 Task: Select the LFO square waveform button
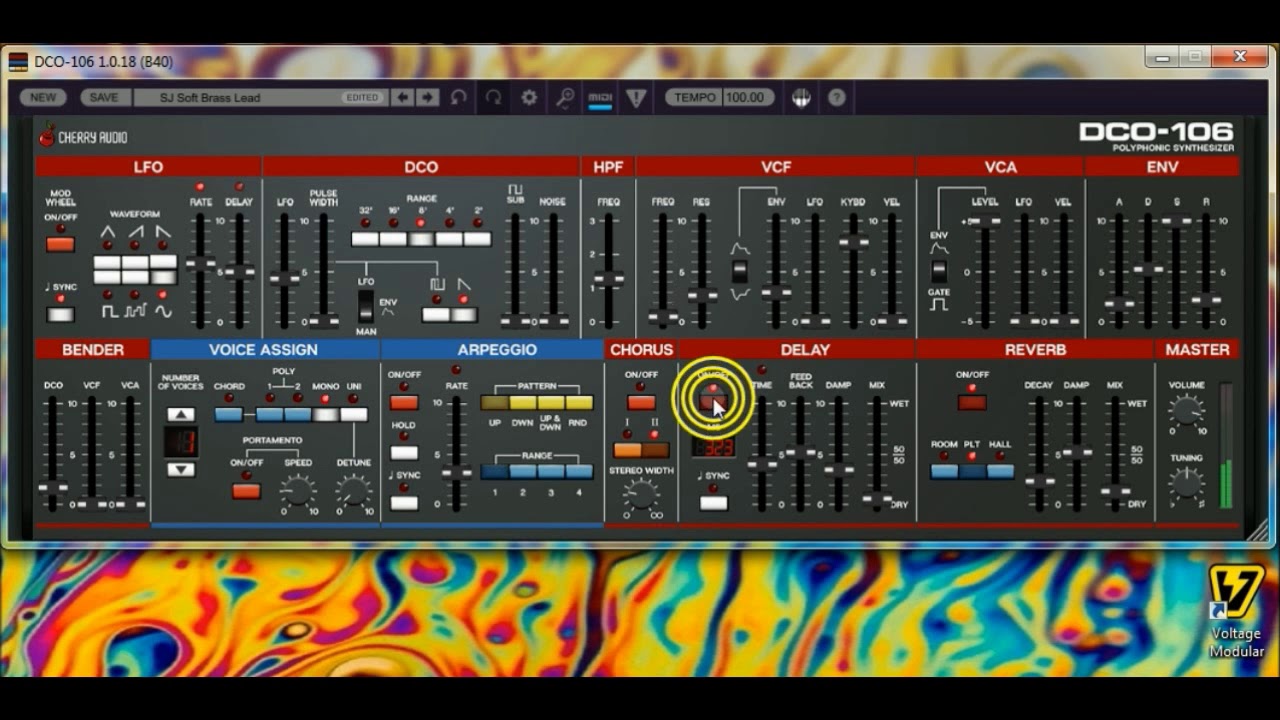pos(107,277)
